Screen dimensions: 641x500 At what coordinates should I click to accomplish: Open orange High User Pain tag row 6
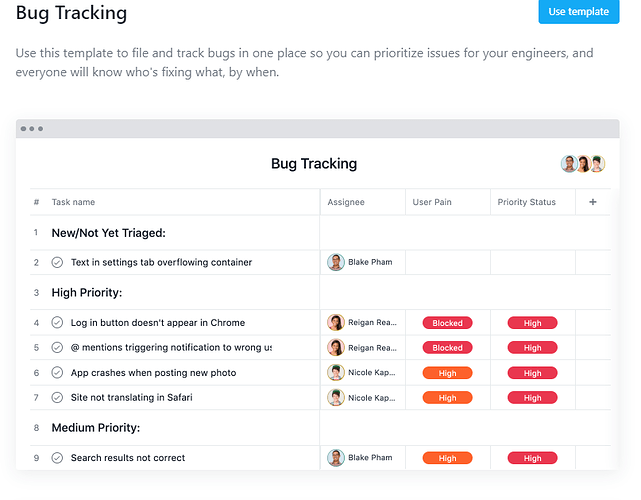pos(447,373)
